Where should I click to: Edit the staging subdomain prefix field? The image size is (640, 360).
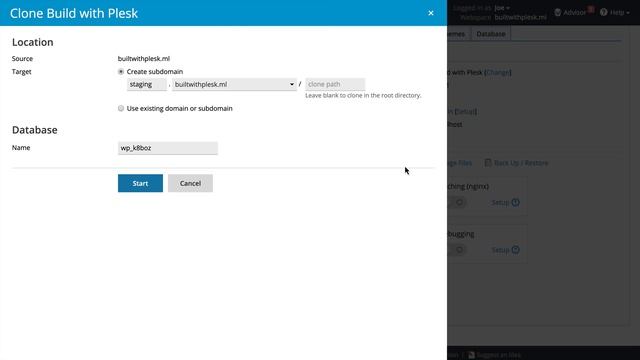tap(147, 84)
